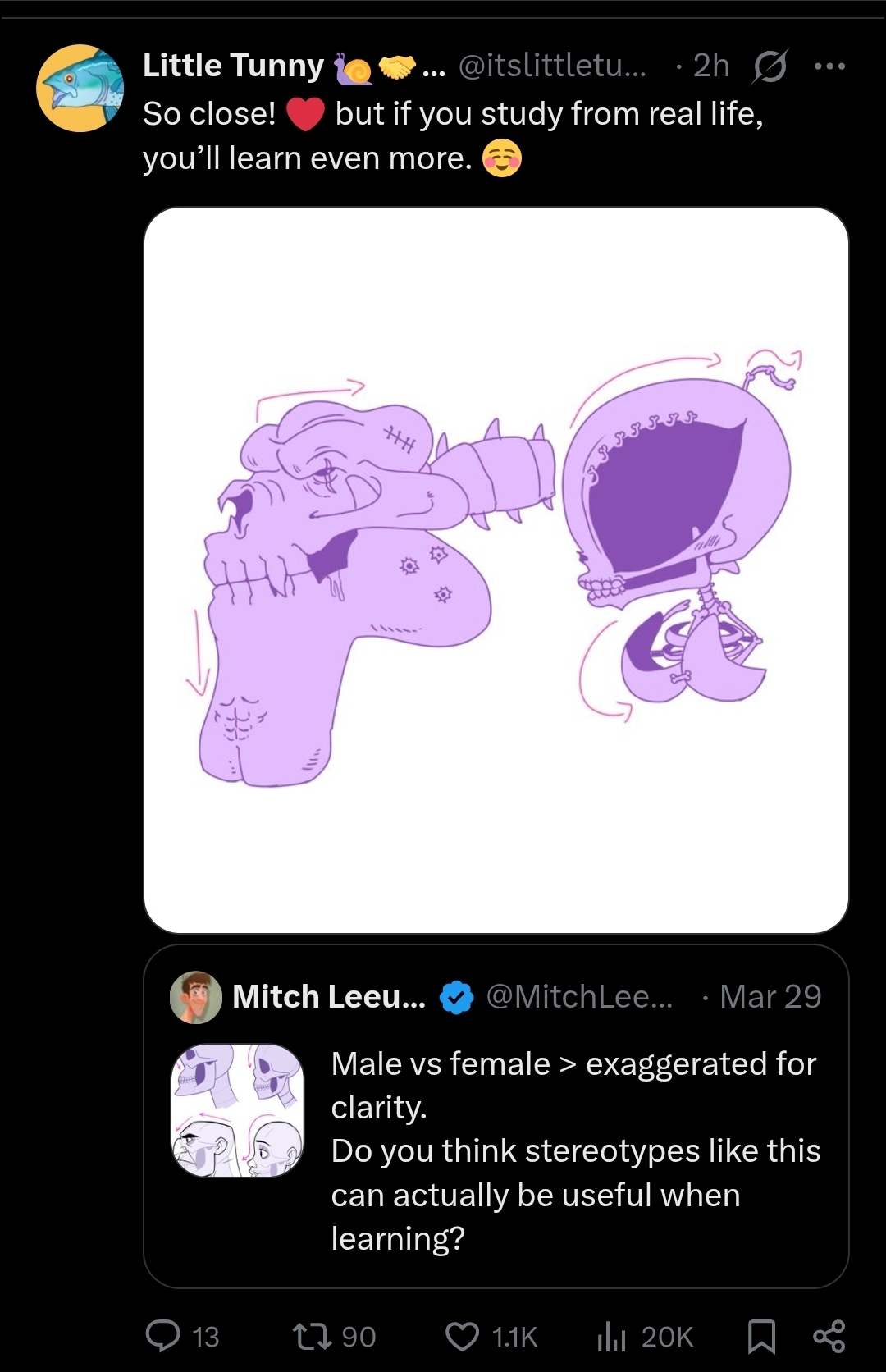Tap the blue verified badge on Mitch Leeuwe
The width and height of the screenshot is (886, 1372).
(456, 997)
